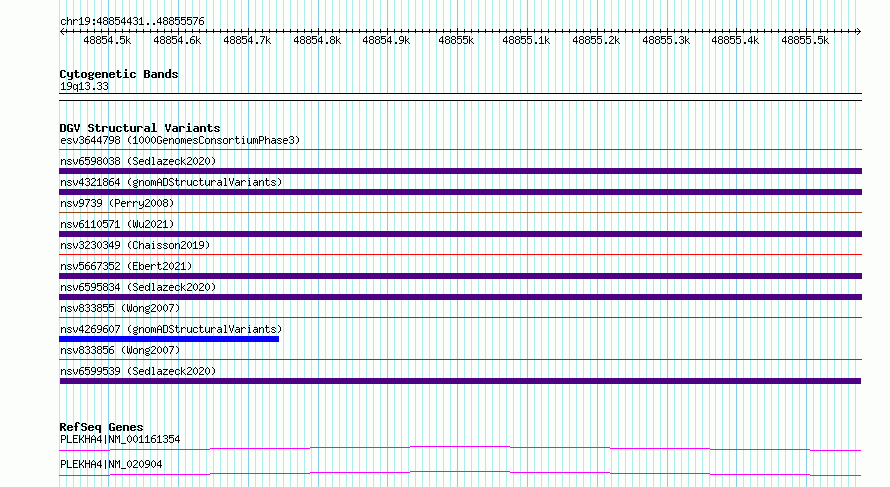Click the purple bar of nsv4321864

460,192
